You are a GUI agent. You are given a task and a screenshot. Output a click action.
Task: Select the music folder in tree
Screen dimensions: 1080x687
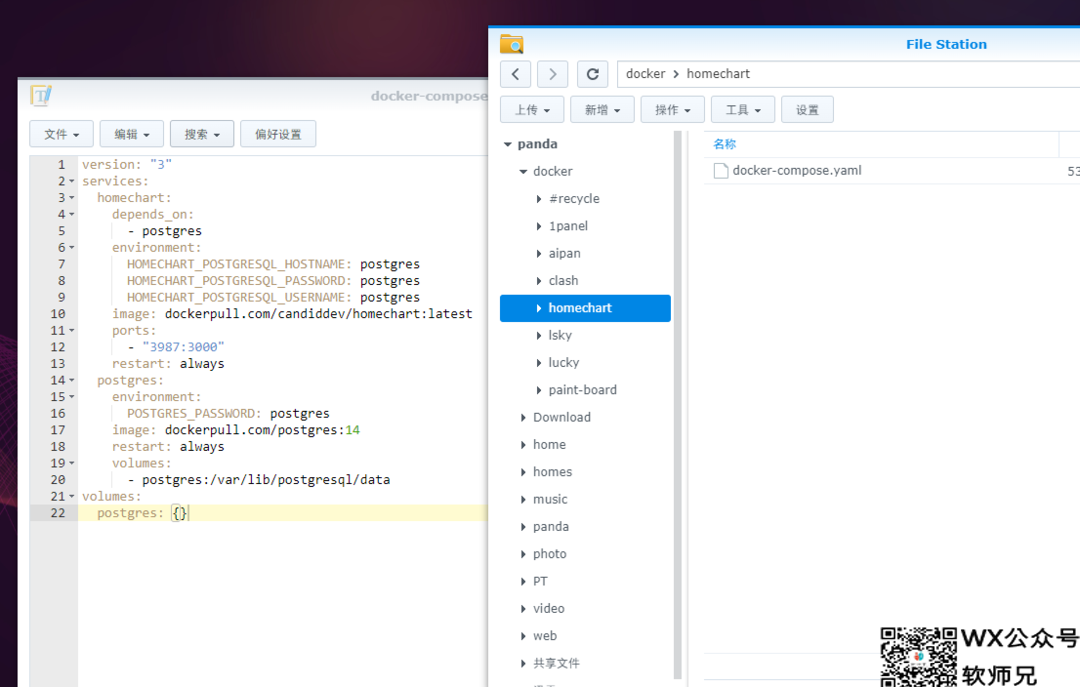[550, 499]
